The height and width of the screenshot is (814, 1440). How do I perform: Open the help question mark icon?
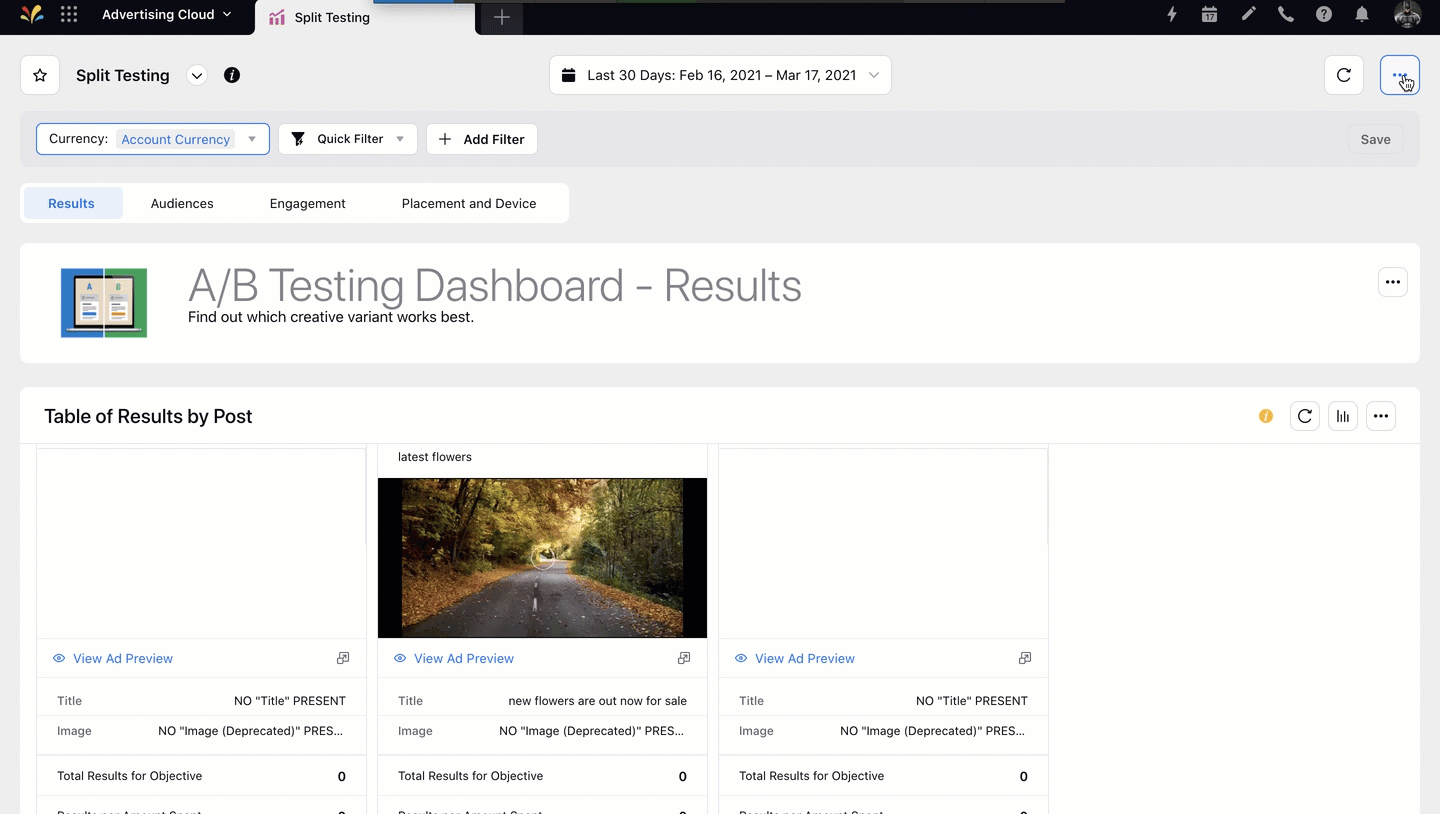point(1324,15)
